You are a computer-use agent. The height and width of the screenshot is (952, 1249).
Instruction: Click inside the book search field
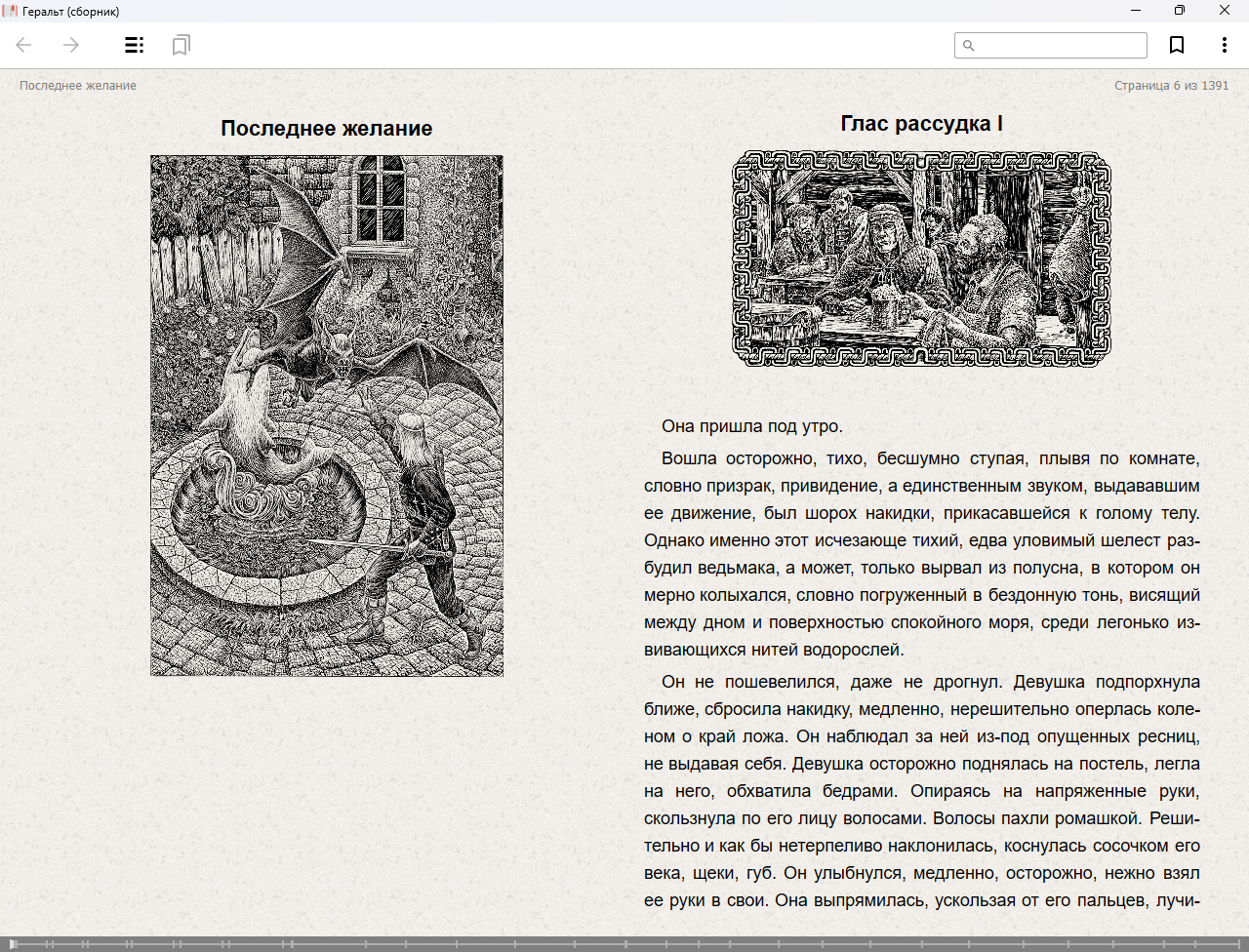[1059, 46]
